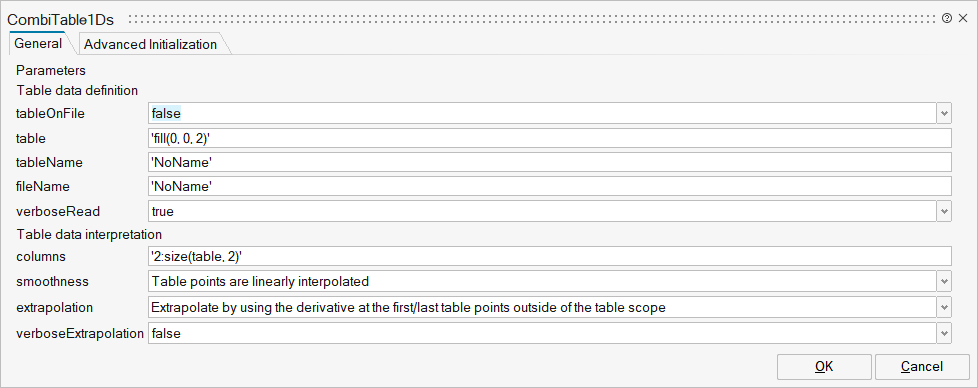
Task: Close the CombiTable1Ds dialog with the X icon
Action: tap(963, 19)
